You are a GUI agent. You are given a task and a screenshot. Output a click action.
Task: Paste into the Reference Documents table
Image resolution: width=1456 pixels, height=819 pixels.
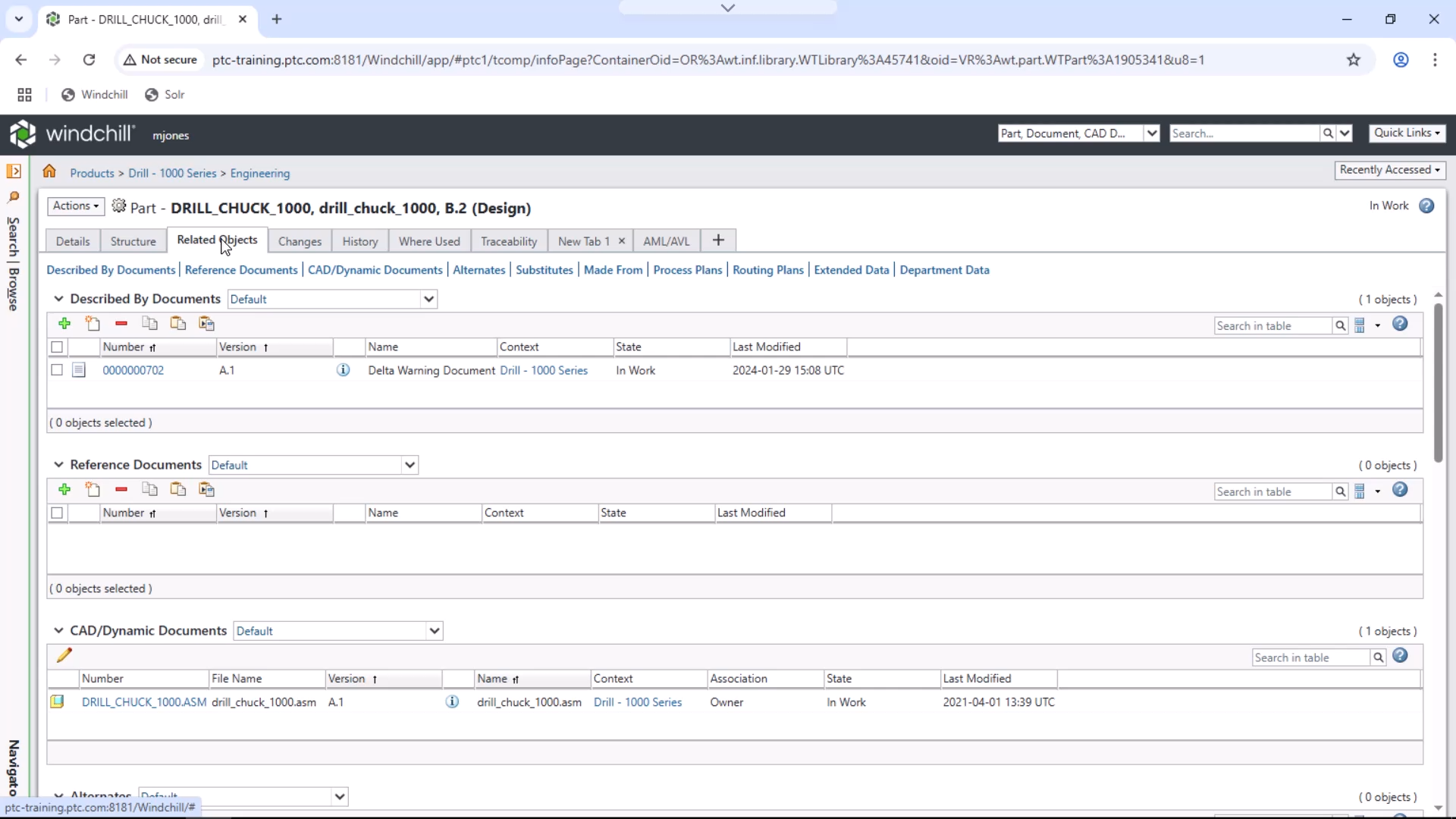point(178,490)
